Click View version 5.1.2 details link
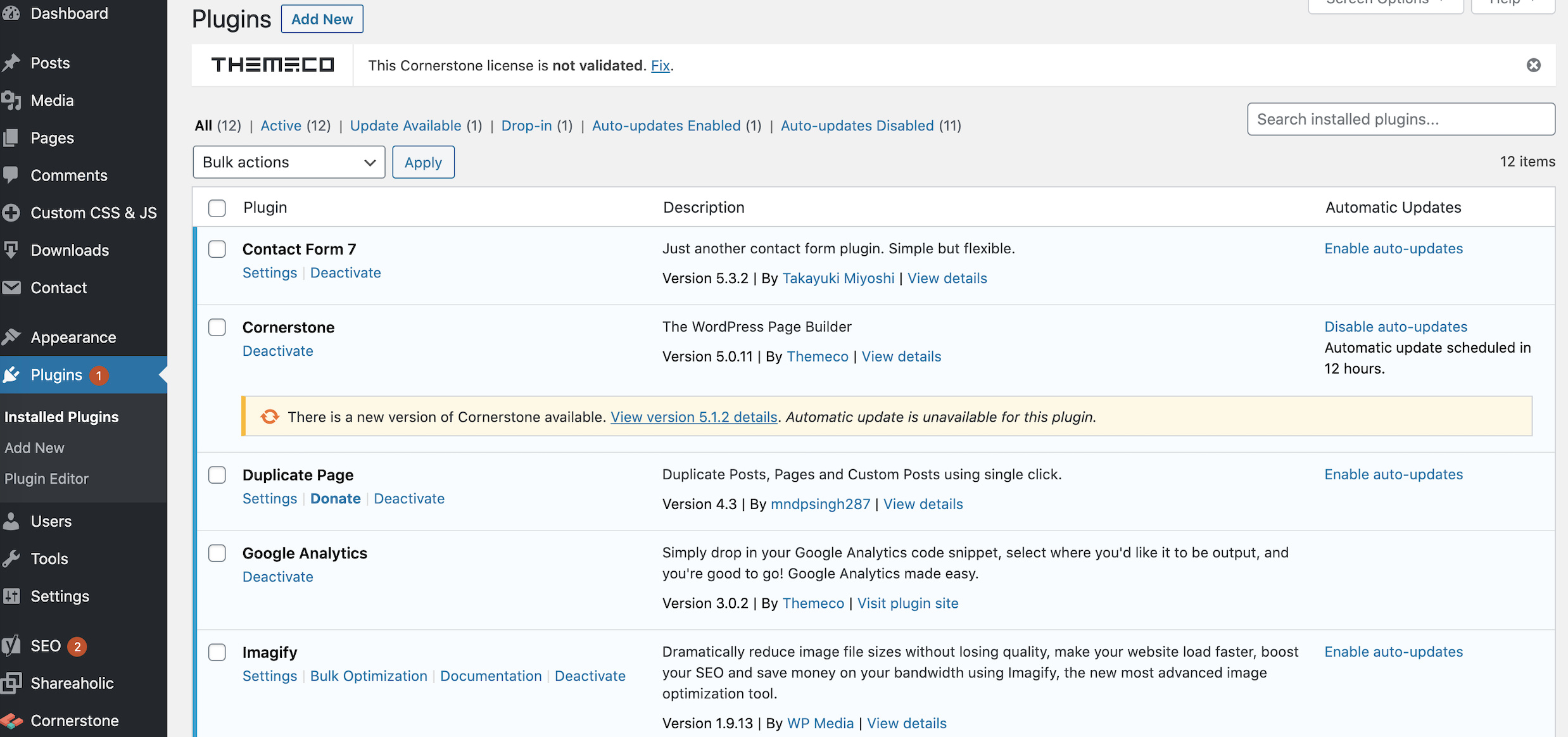1568x737 pixels. tap(694, 417)
